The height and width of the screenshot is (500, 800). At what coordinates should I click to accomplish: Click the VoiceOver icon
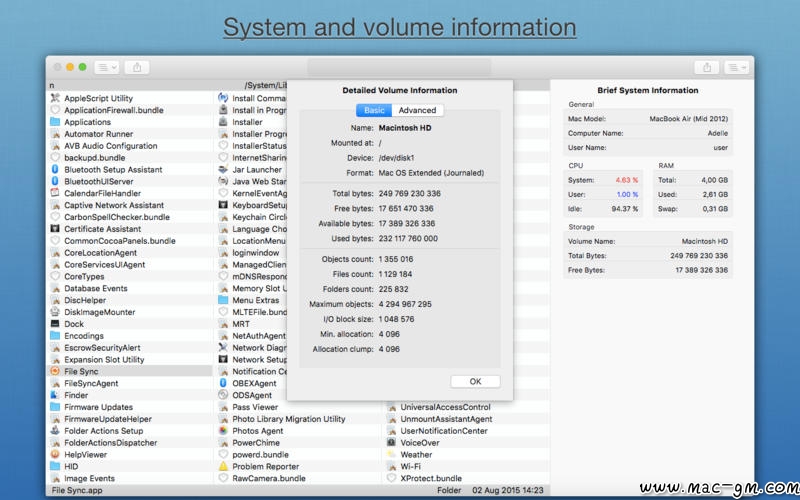[391, 442]
